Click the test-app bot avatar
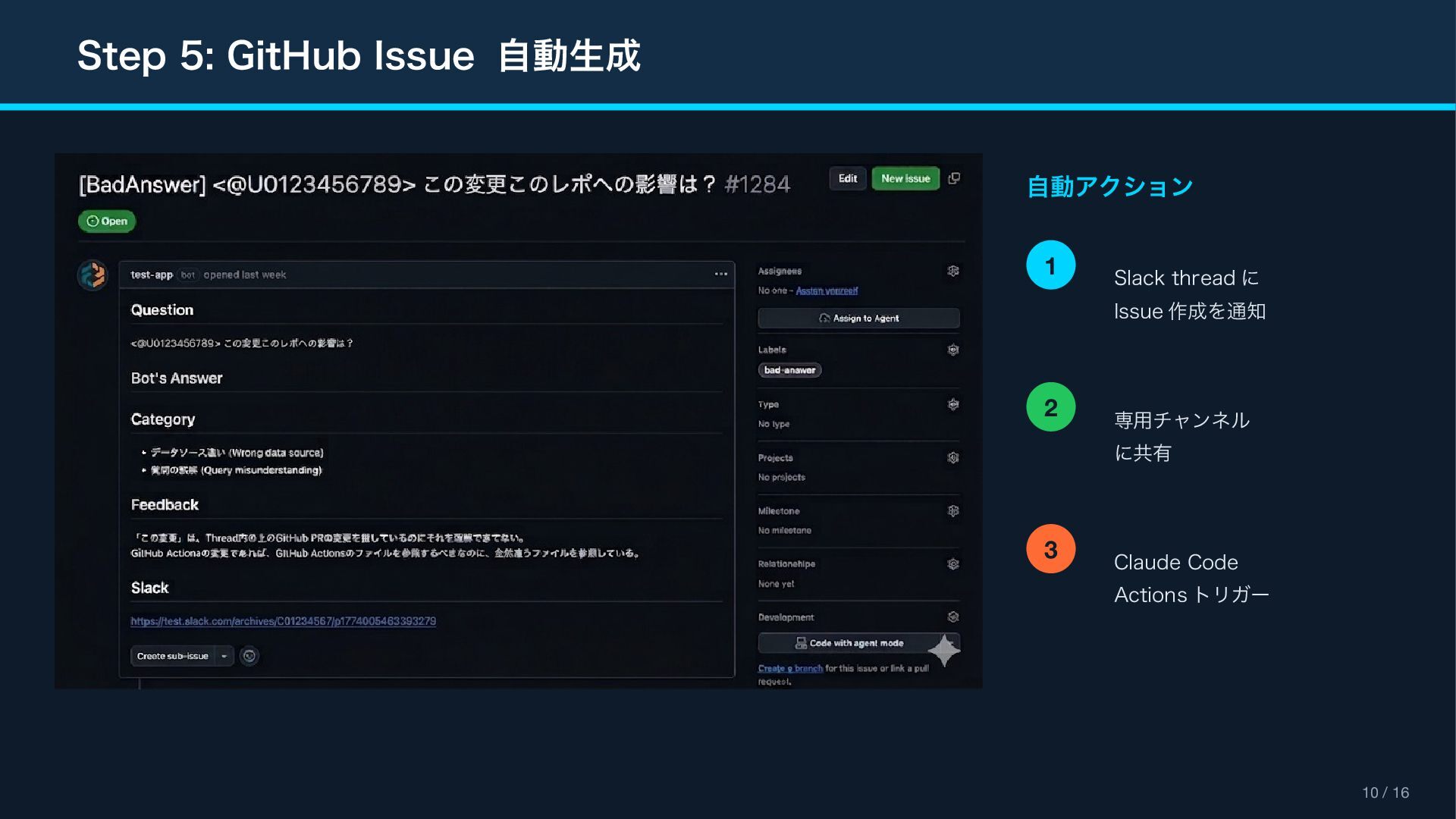 point(93,275)
